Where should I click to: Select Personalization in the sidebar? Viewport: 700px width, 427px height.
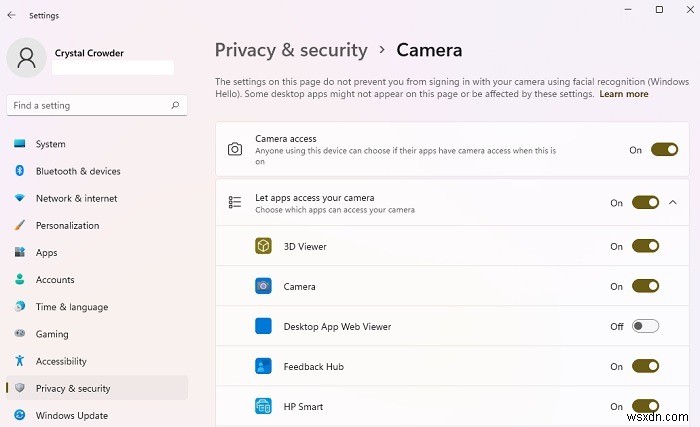[67, 225]
